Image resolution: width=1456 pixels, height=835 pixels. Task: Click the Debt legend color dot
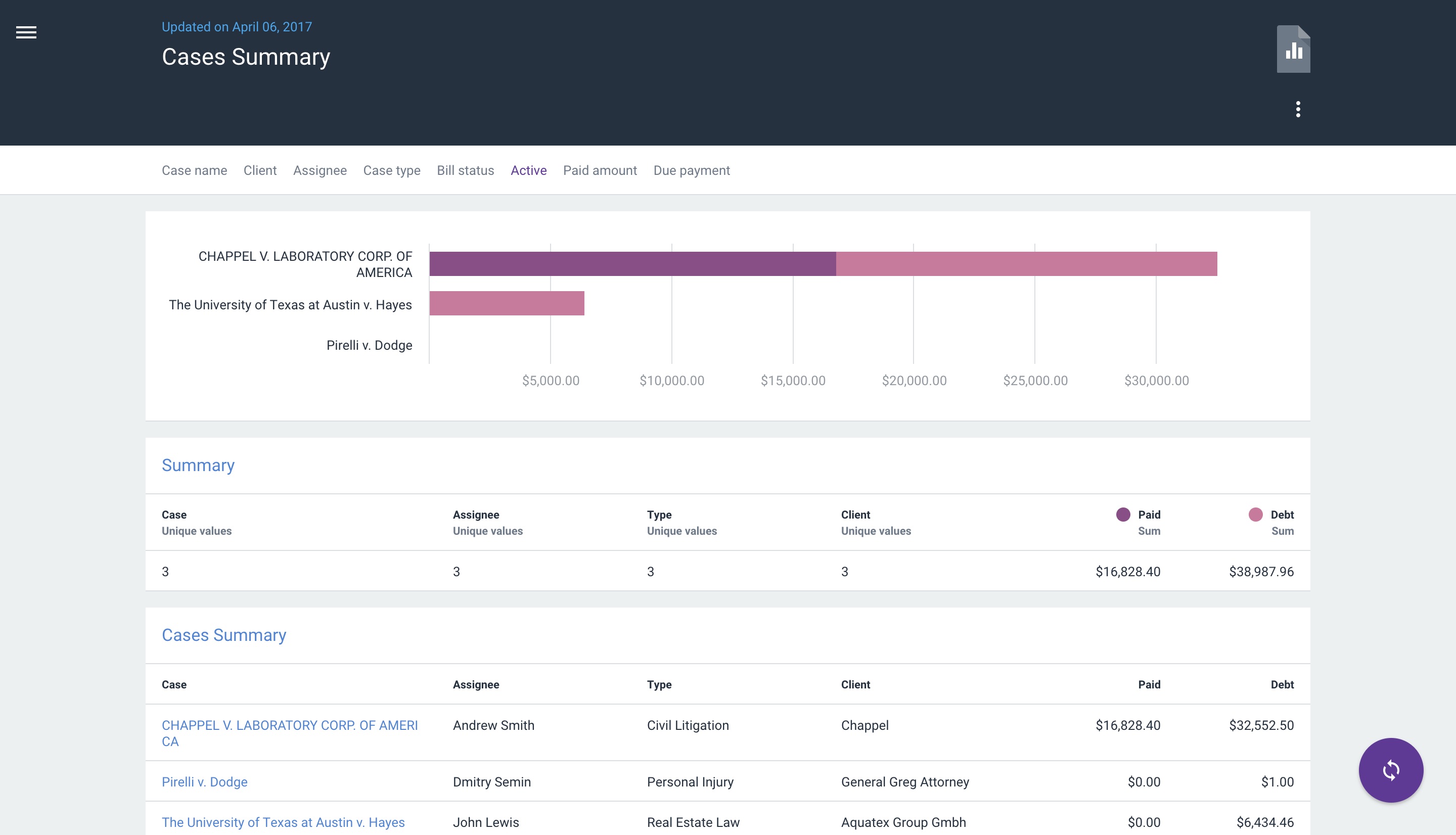tap(1255, 515)
